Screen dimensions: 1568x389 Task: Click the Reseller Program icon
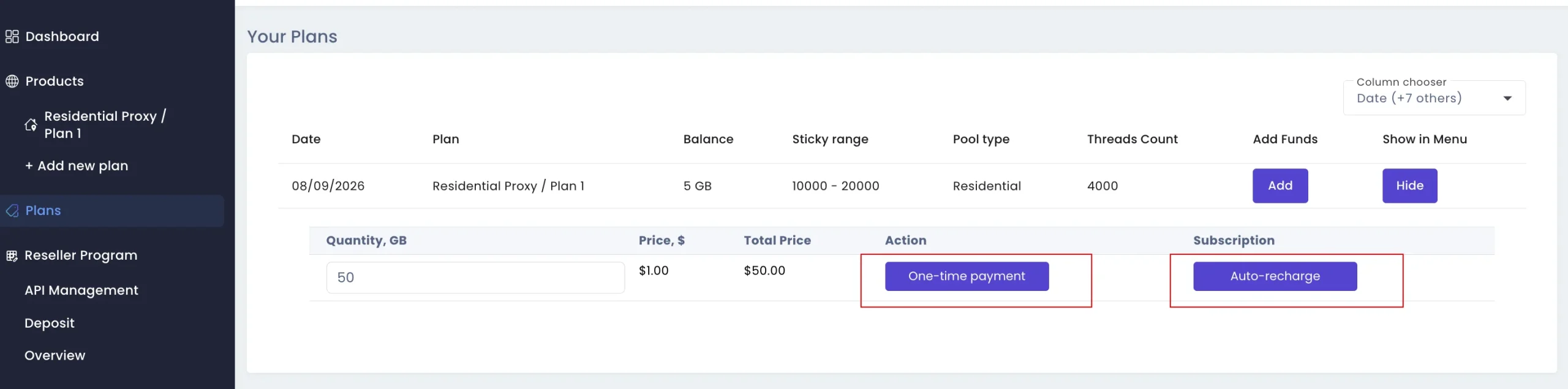[x=12, y=256]
